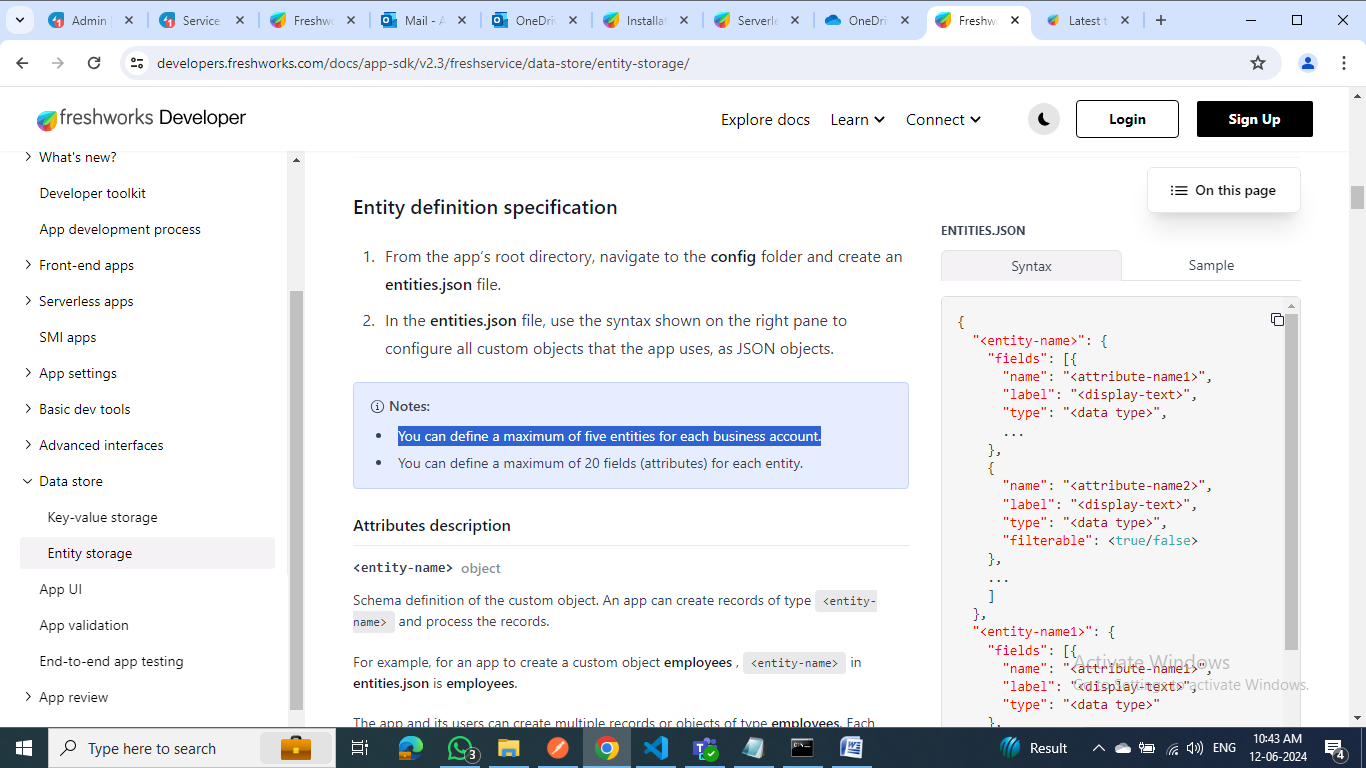The image size is (1366, 768).
Task: Open Chrome profile avatar icon
Action: (1308, 63)
